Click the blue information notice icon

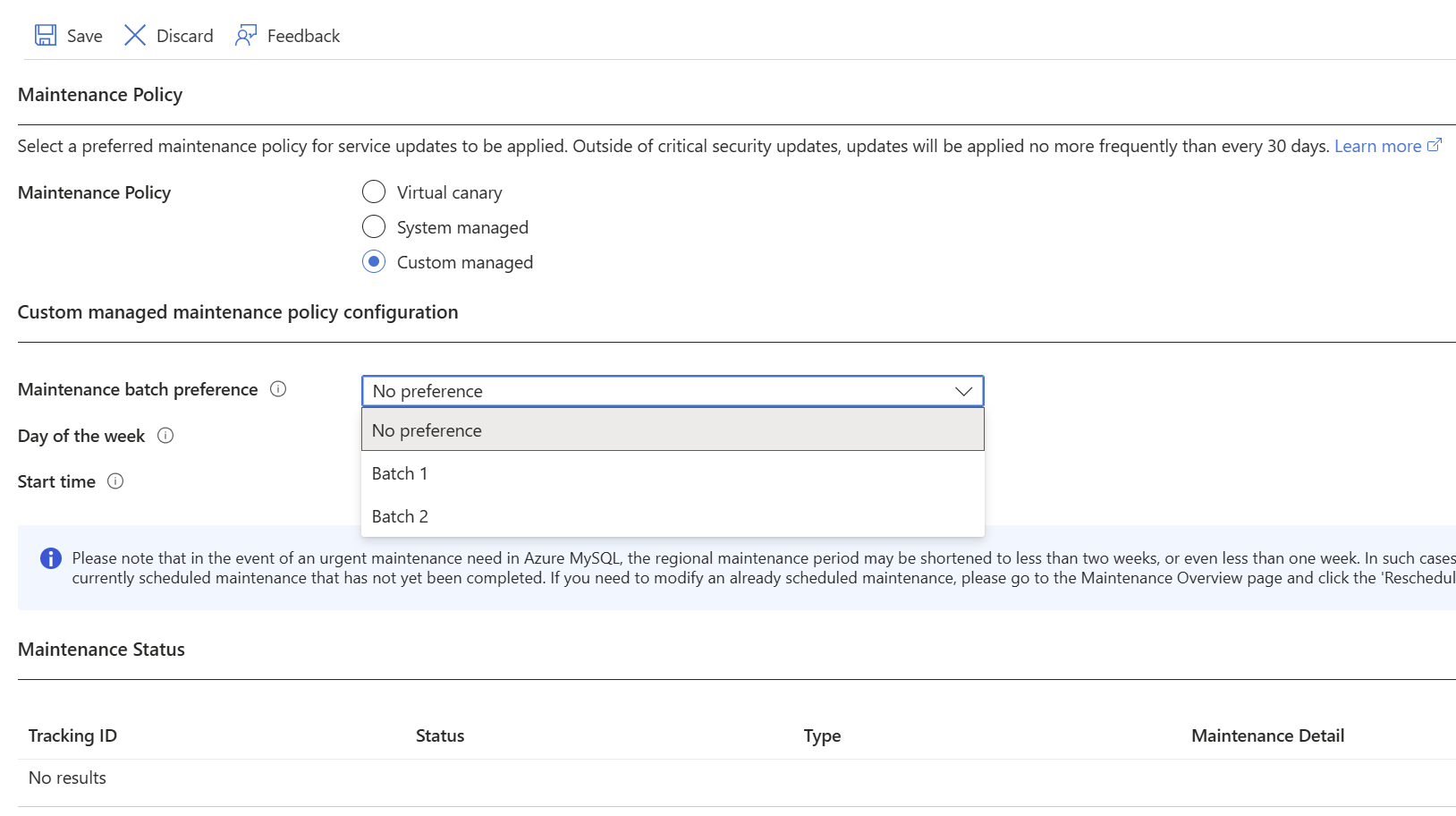[51, 558]
